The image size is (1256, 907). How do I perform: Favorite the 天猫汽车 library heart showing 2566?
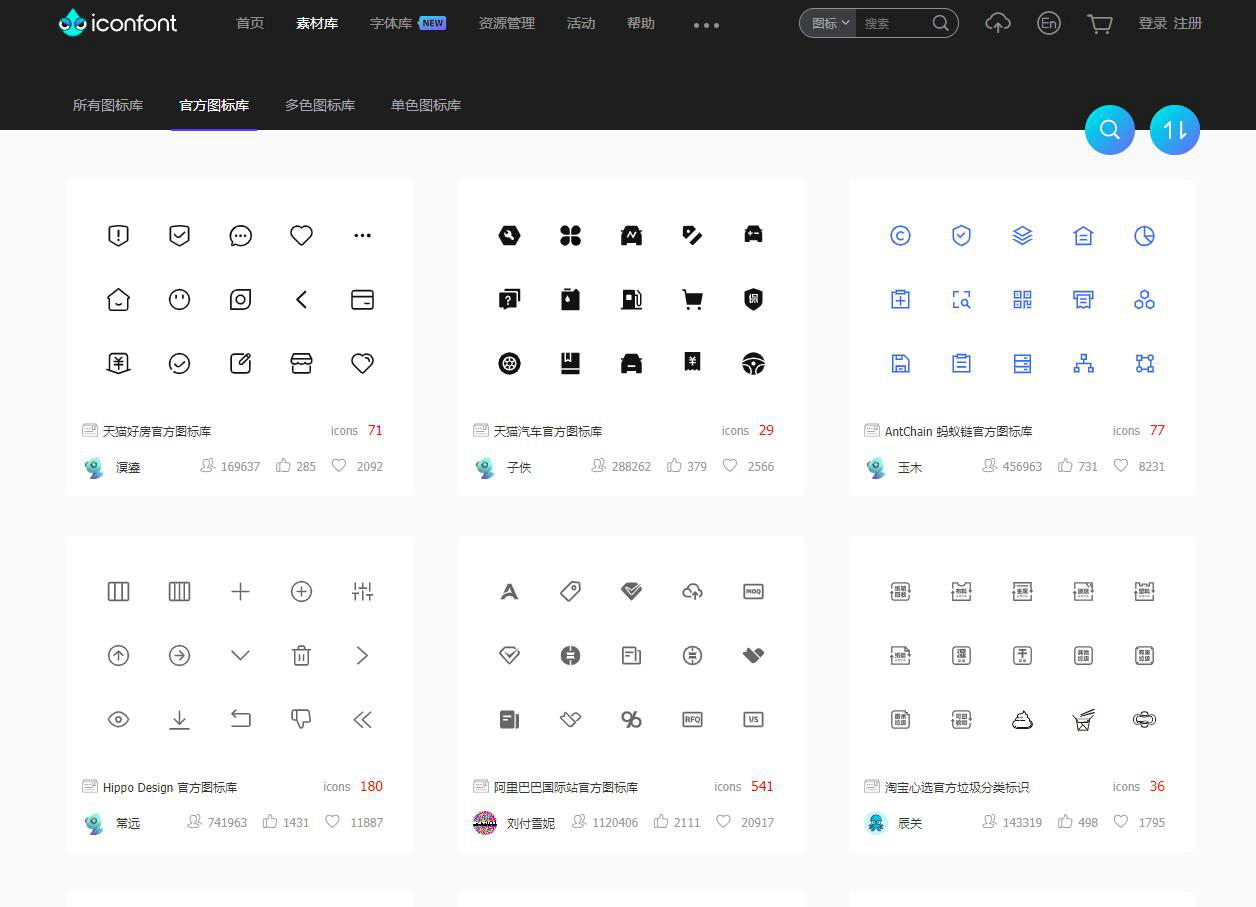[730, 465]
